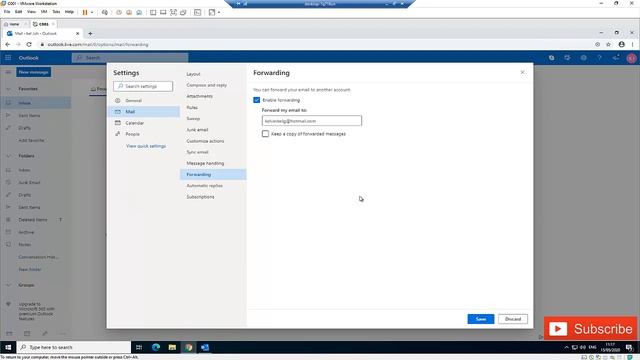
Task: Open the Outlook app launcher grid
Action: point(8,58)
